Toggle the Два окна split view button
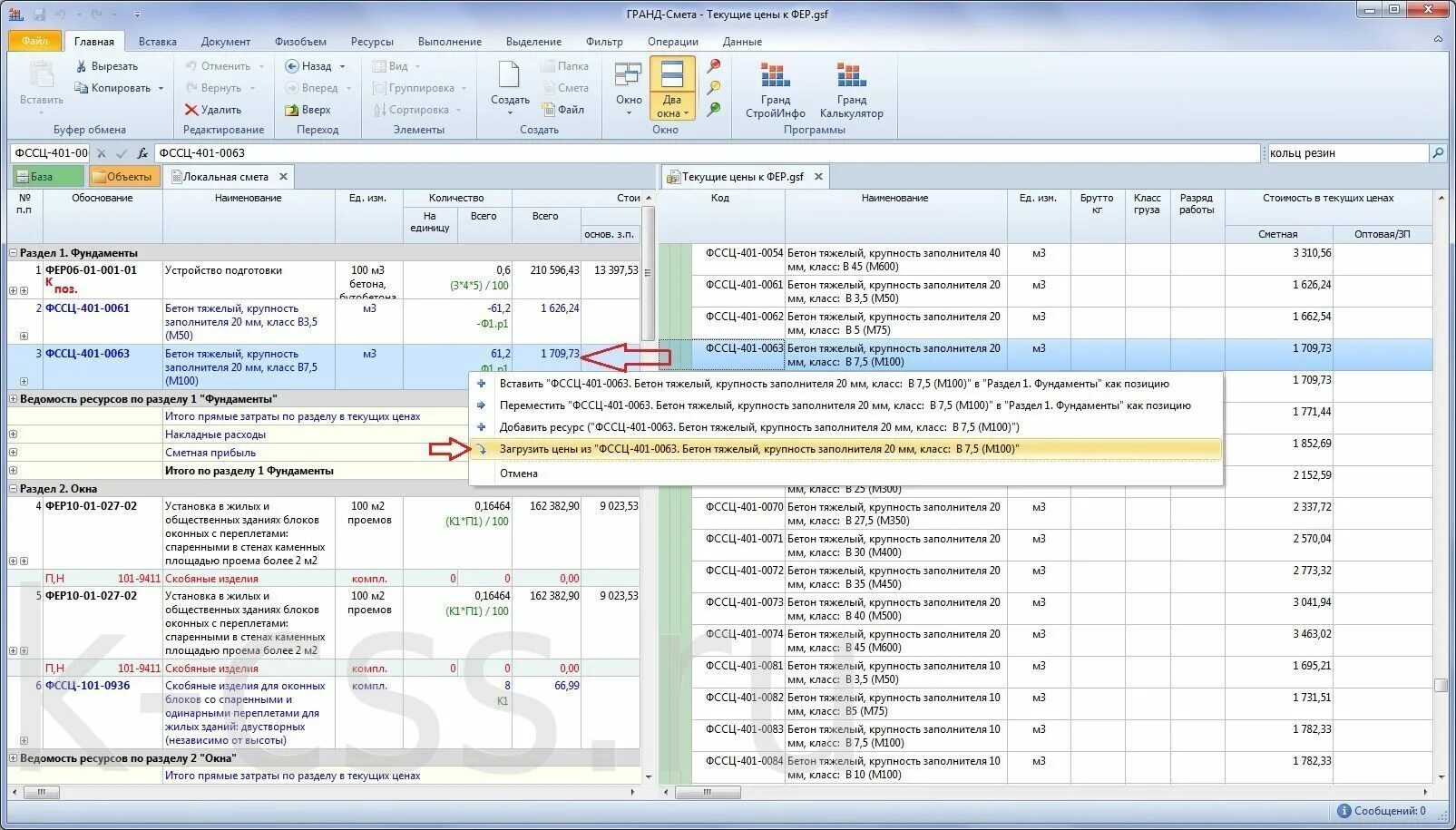 pos(672,88)
